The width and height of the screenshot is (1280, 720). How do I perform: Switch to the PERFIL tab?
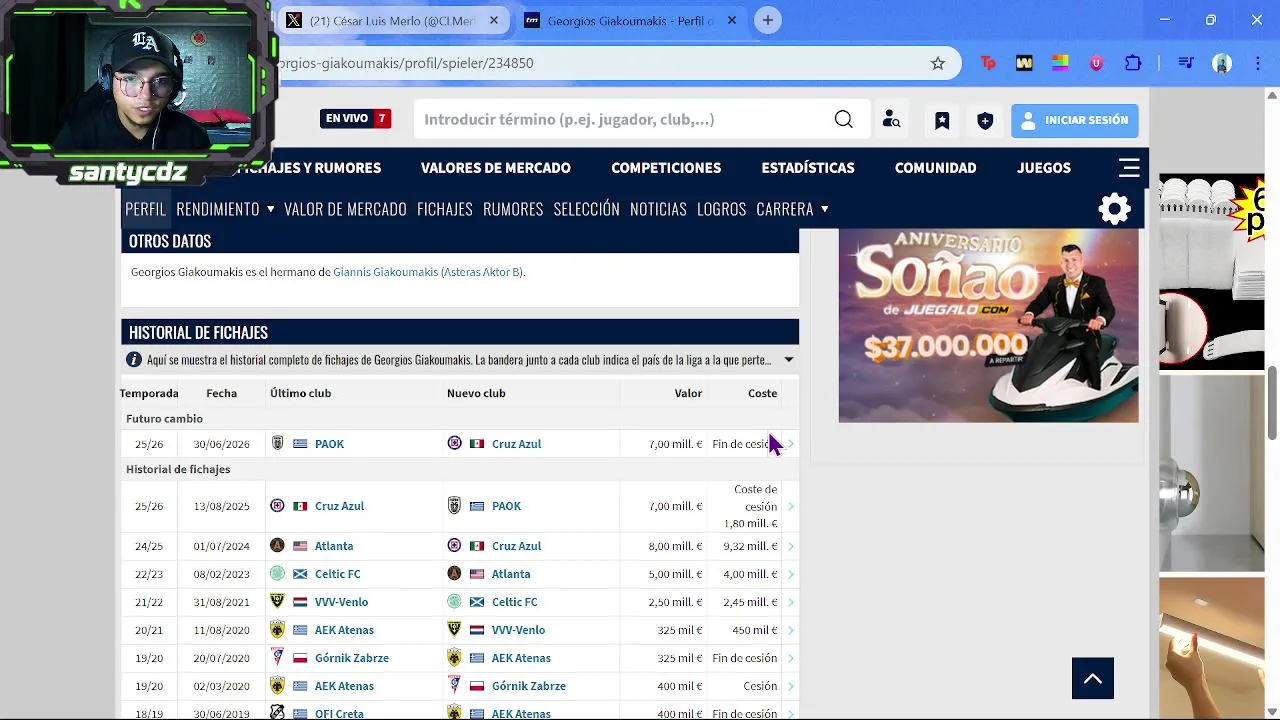click(x=145, y=209)
